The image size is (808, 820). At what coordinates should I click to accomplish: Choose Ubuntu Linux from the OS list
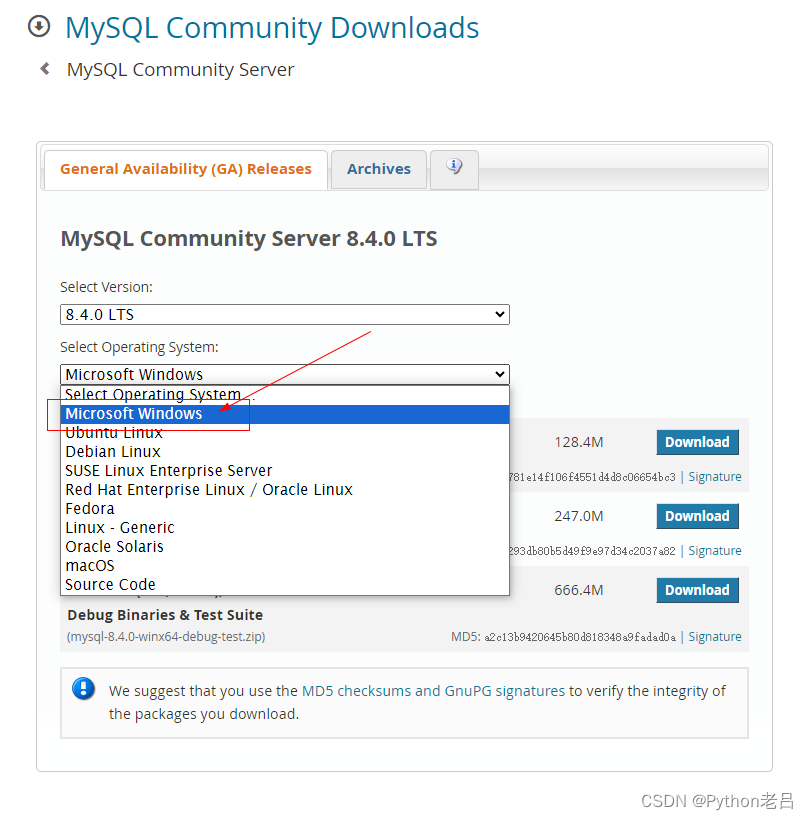284,433
